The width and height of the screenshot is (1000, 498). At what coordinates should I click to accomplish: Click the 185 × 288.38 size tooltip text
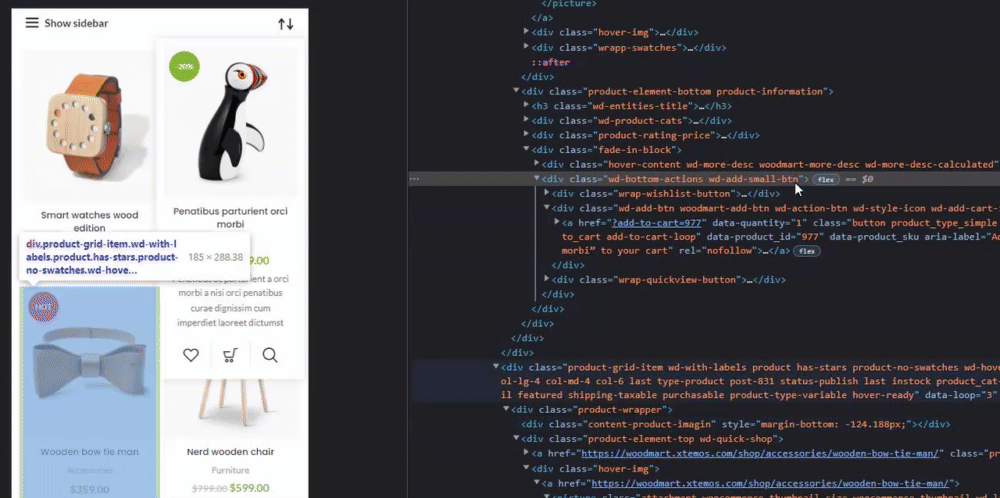pyautogui.click(x=216, y=257)
